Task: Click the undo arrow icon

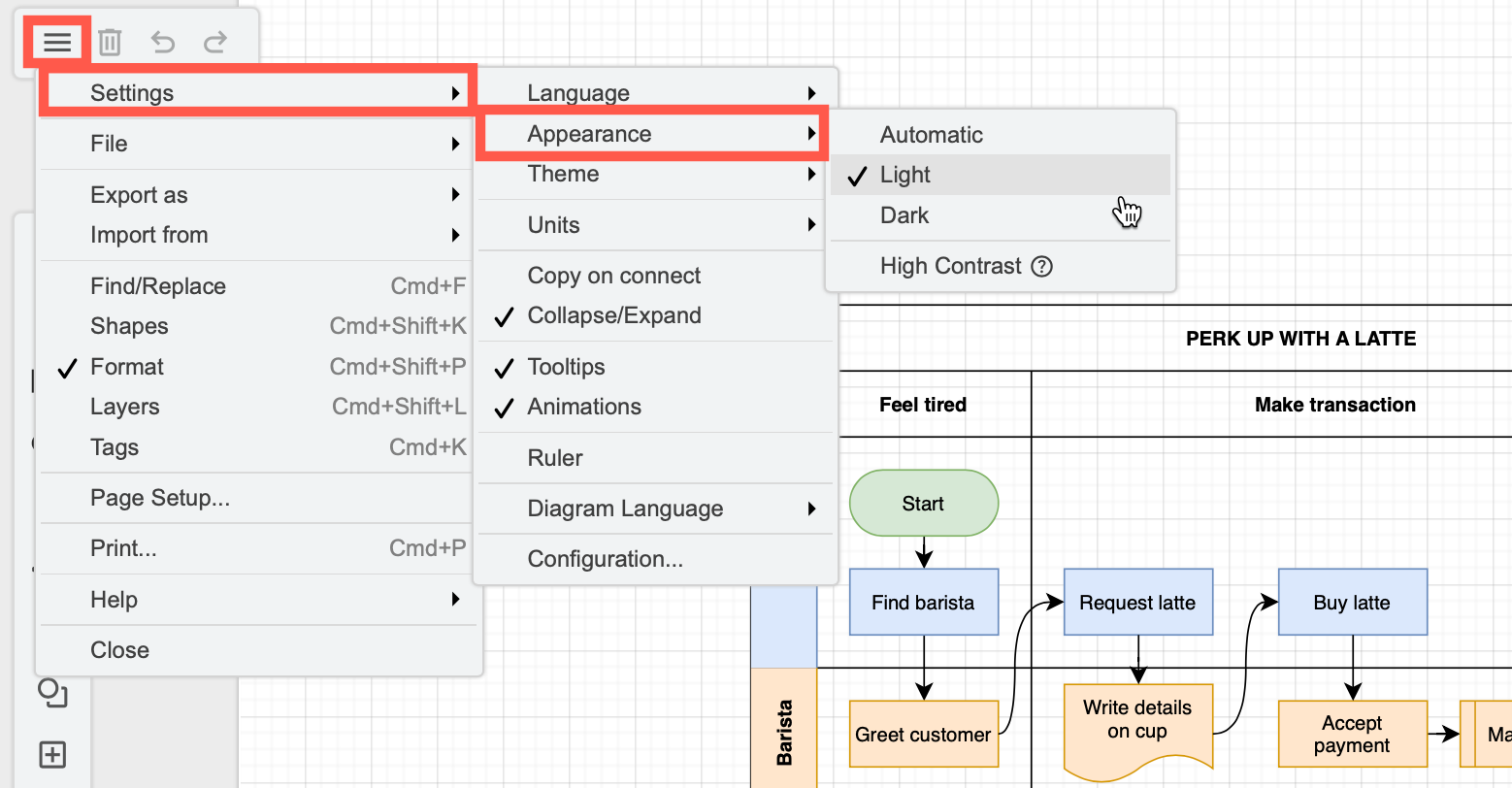Action: (x=161, y=42)
